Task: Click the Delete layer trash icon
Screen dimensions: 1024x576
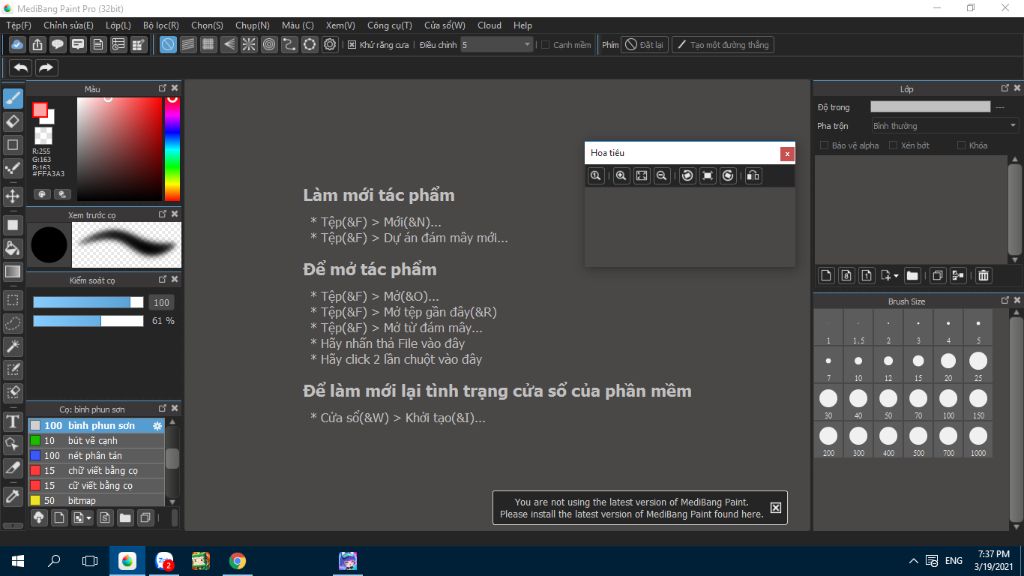Action: point(984,276)
